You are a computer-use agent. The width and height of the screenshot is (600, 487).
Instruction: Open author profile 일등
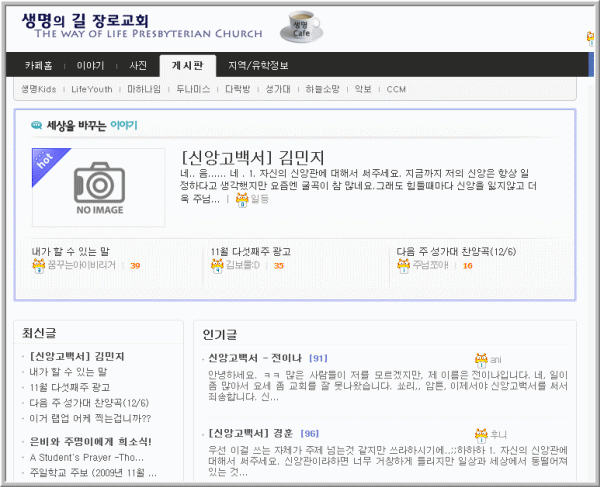point(259,199)
